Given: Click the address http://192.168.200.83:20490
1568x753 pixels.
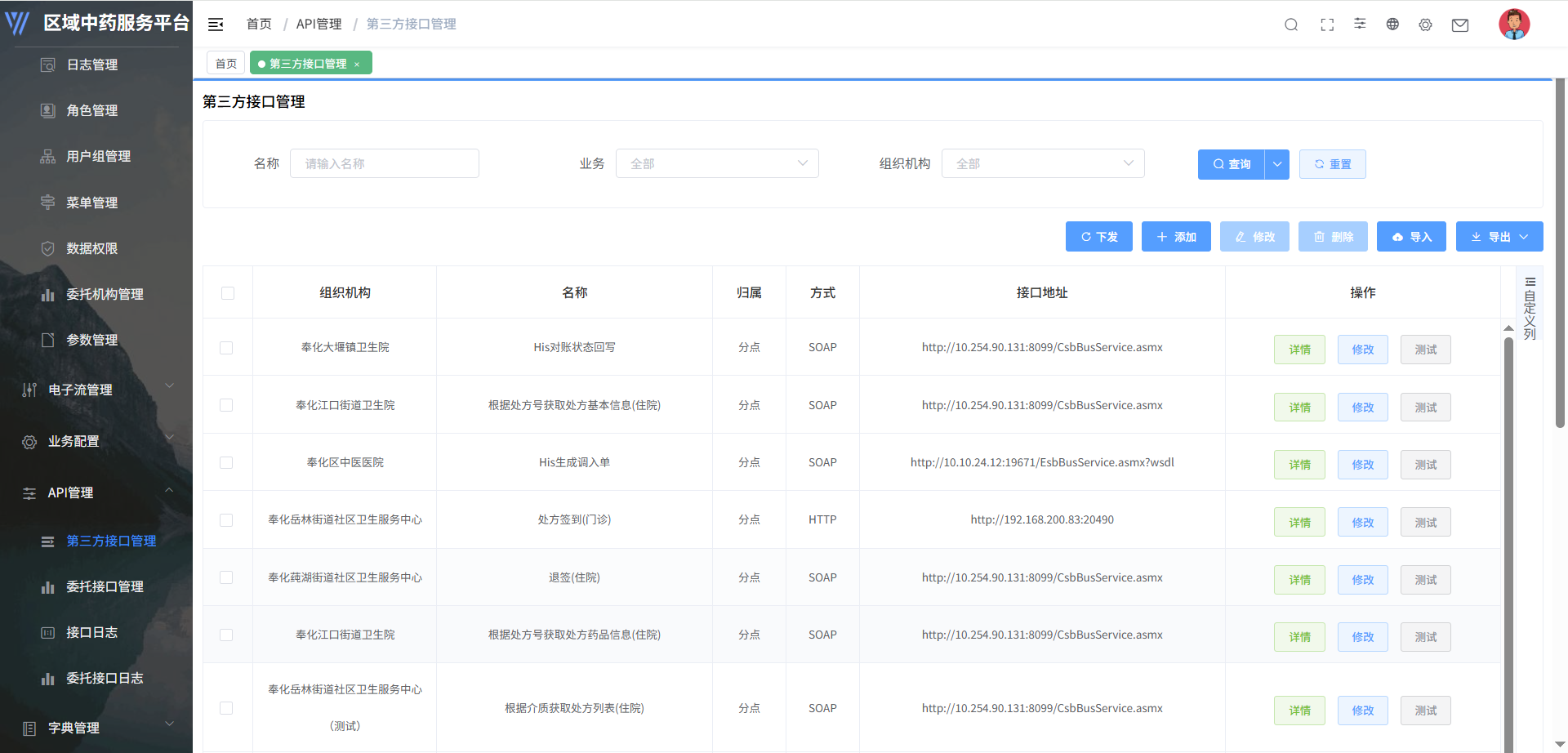Looking at the screenshot, I should [x=1042, y=519].
